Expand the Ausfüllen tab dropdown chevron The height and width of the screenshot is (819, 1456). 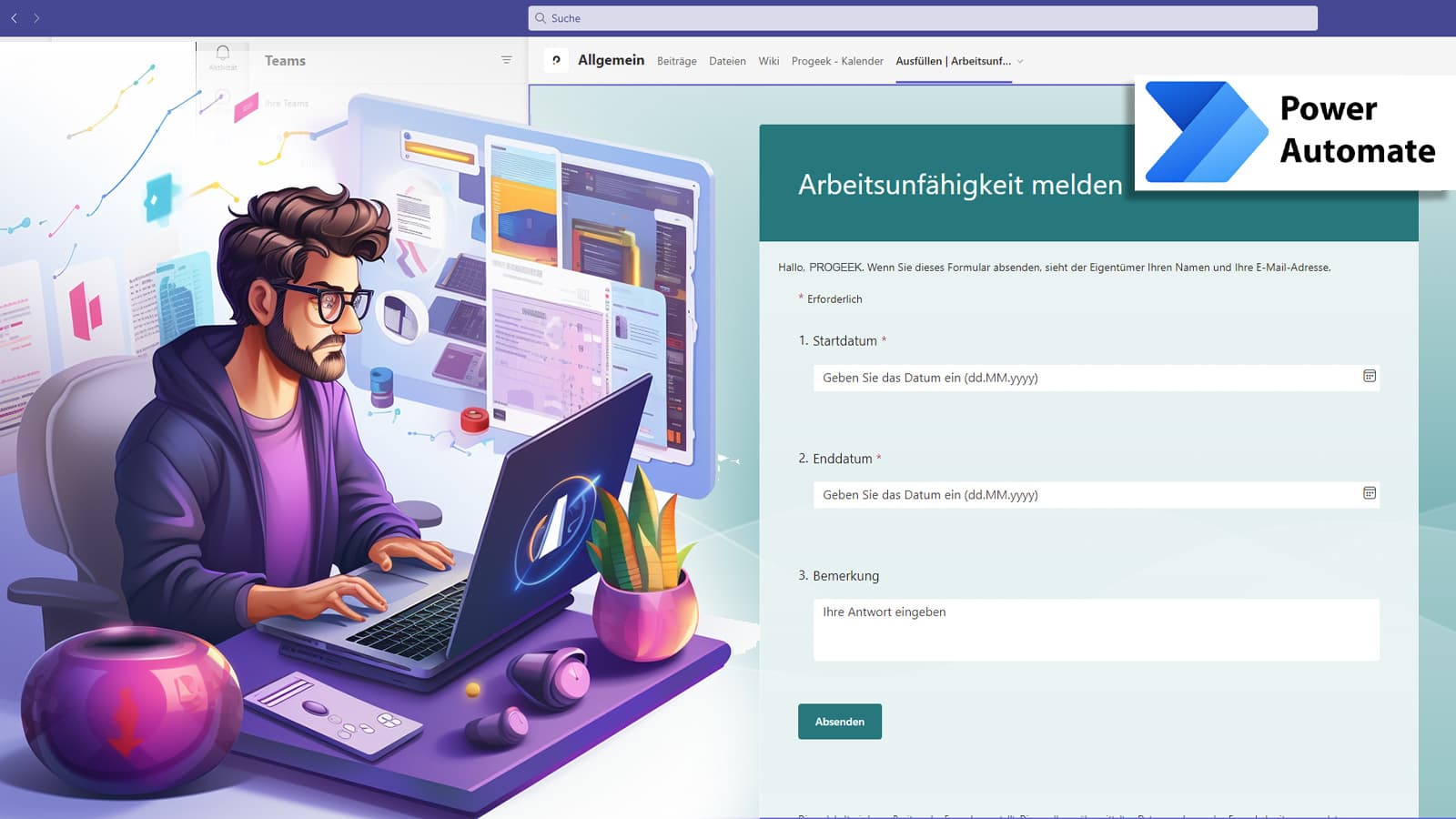tap(1020, 62)
